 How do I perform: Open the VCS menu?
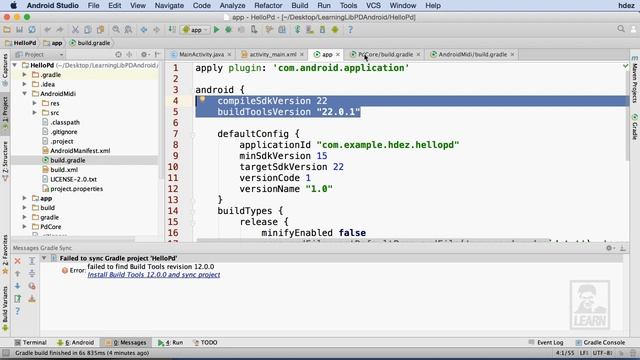[x=373, y=5]
